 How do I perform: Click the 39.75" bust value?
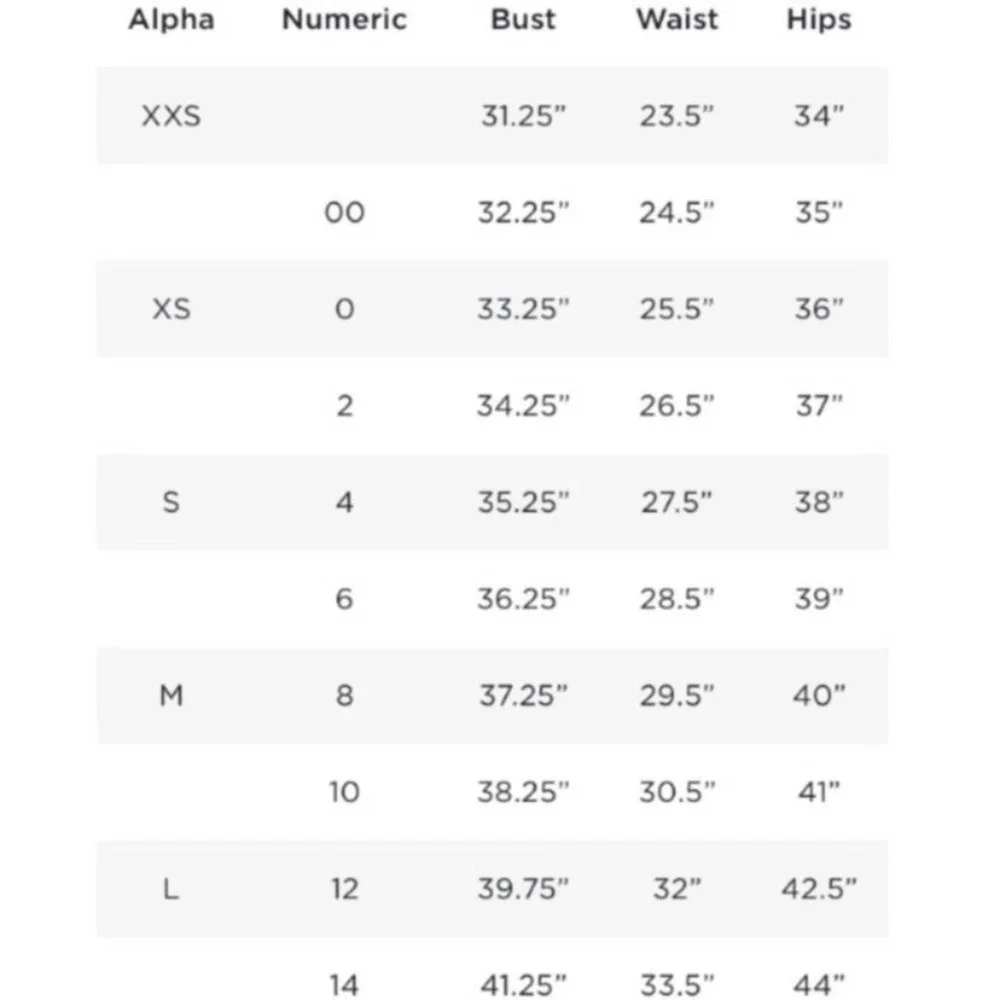(x=523, y=888)
